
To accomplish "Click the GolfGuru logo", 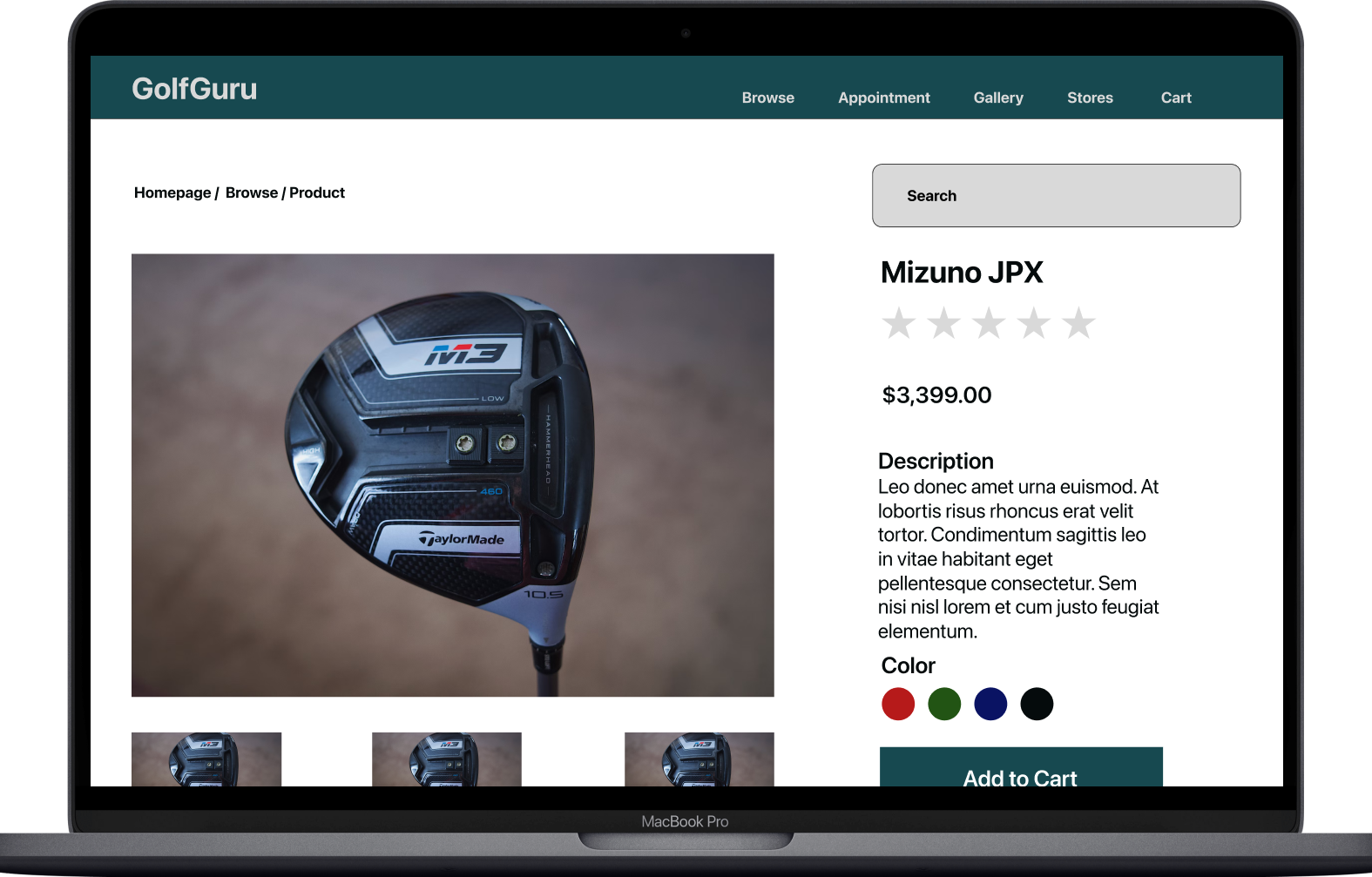I will tap(194, 89).
